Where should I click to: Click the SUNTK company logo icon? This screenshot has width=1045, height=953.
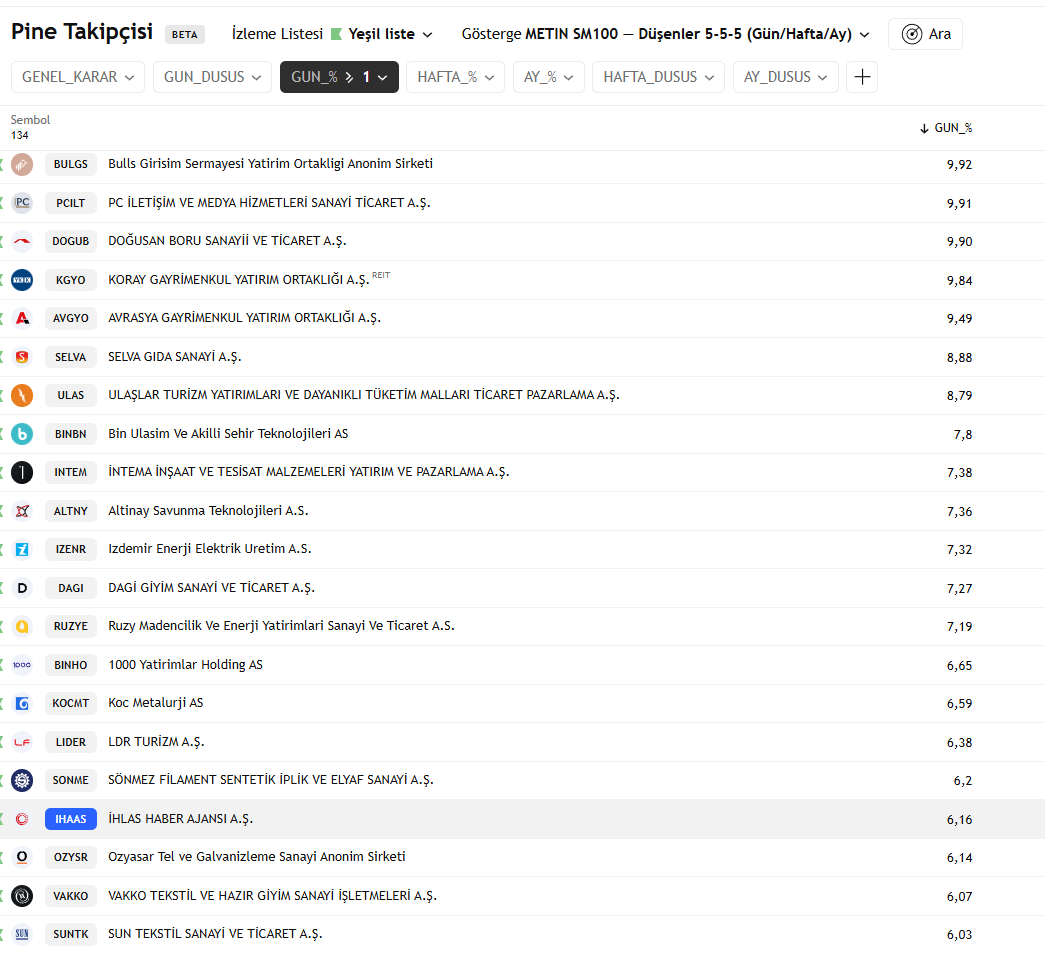pos(22,934)
